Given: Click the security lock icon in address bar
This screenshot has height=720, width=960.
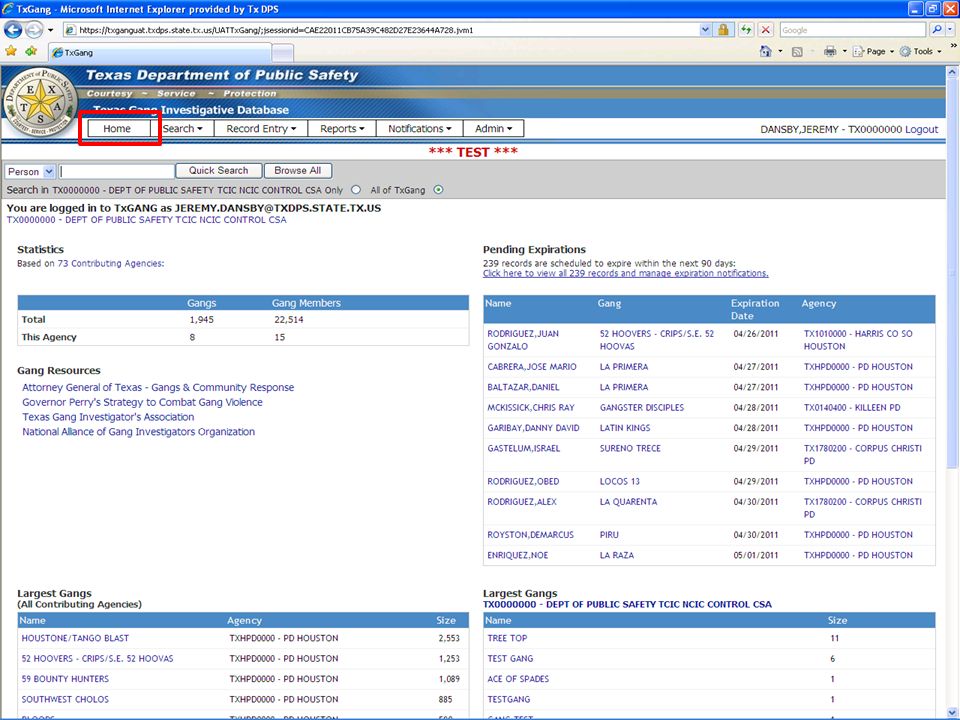Looking at the screenshot, I should click(723, 29).
